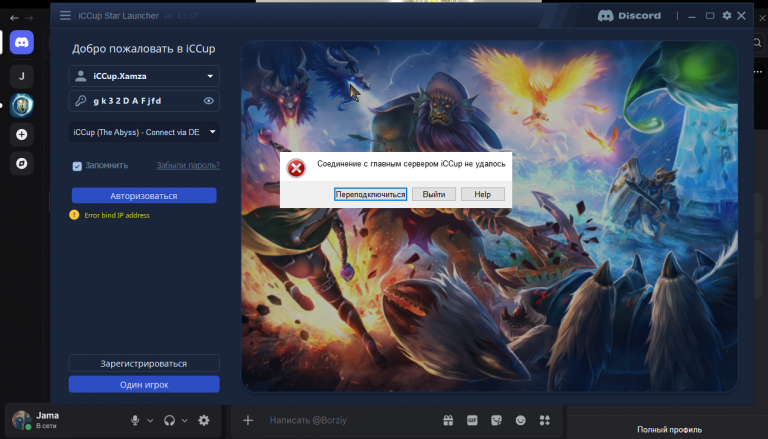
Task: Open the GIF picker in Discord
Action: point(472,420)
